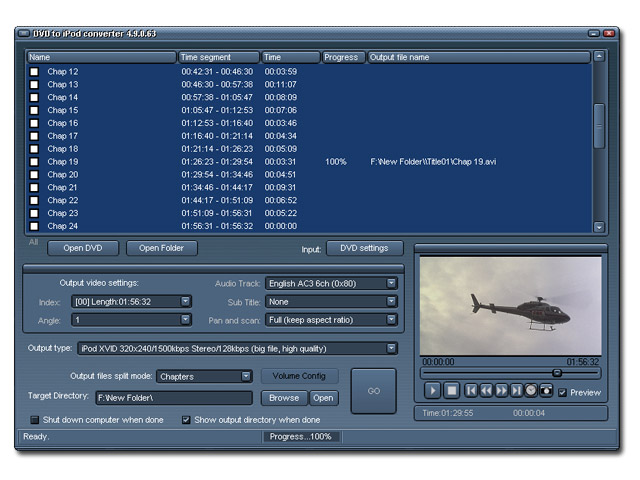Click the Volume Config button
The height and width of the screenshot is (480, 640).
tap(299, 376)
